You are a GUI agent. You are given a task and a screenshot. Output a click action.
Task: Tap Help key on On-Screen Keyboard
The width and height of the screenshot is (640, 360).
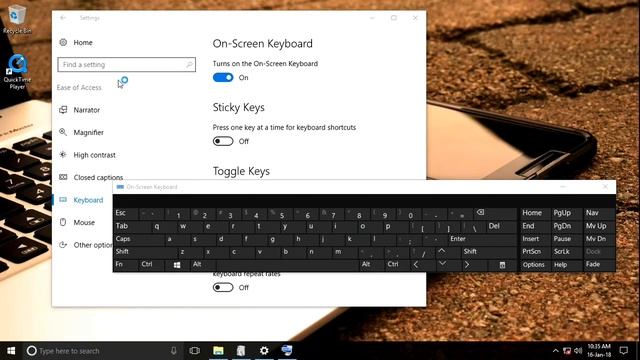tap(566, 264)
